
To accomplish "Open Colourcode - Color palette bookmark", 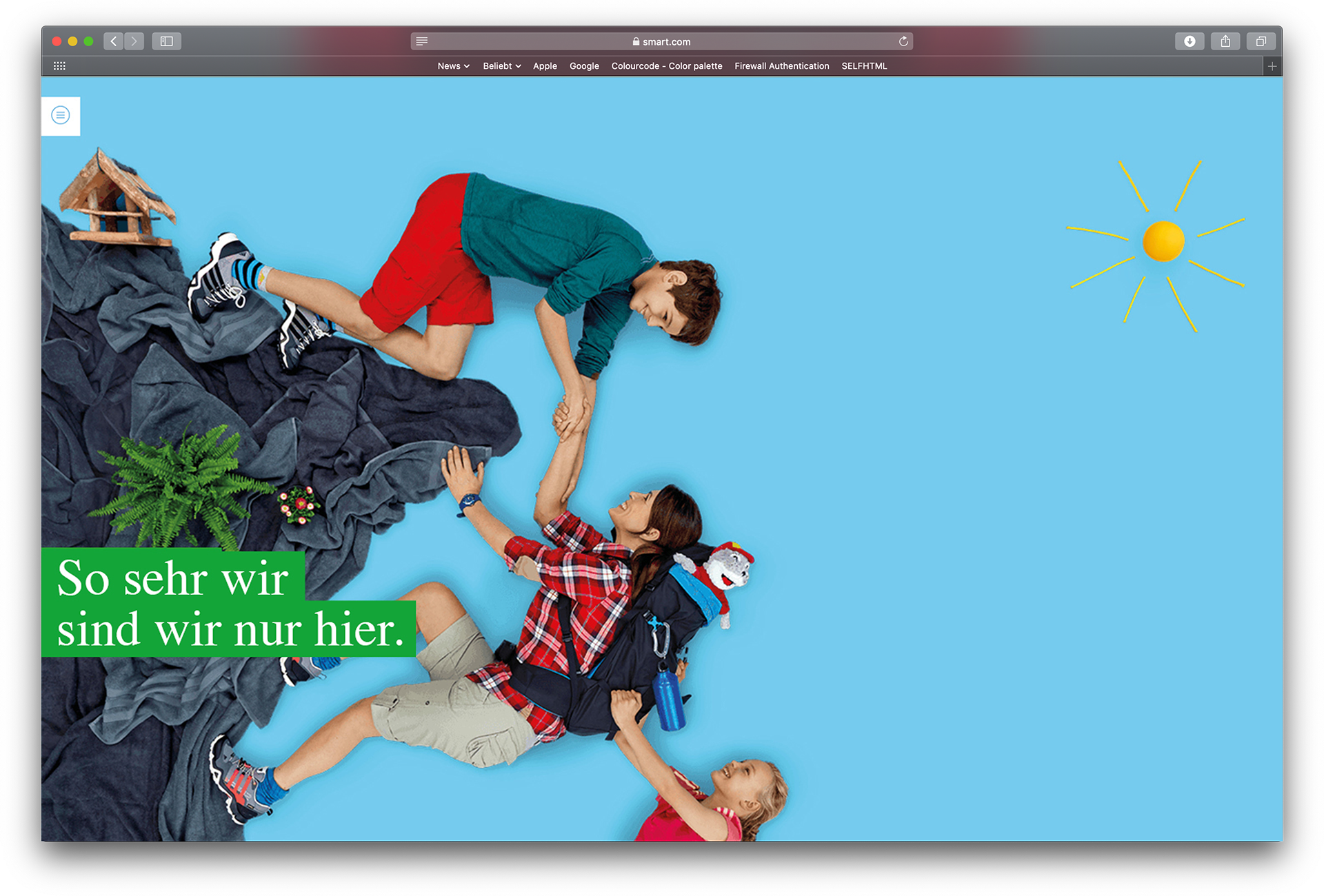I will pyautogui.click(x=667, y=66).
